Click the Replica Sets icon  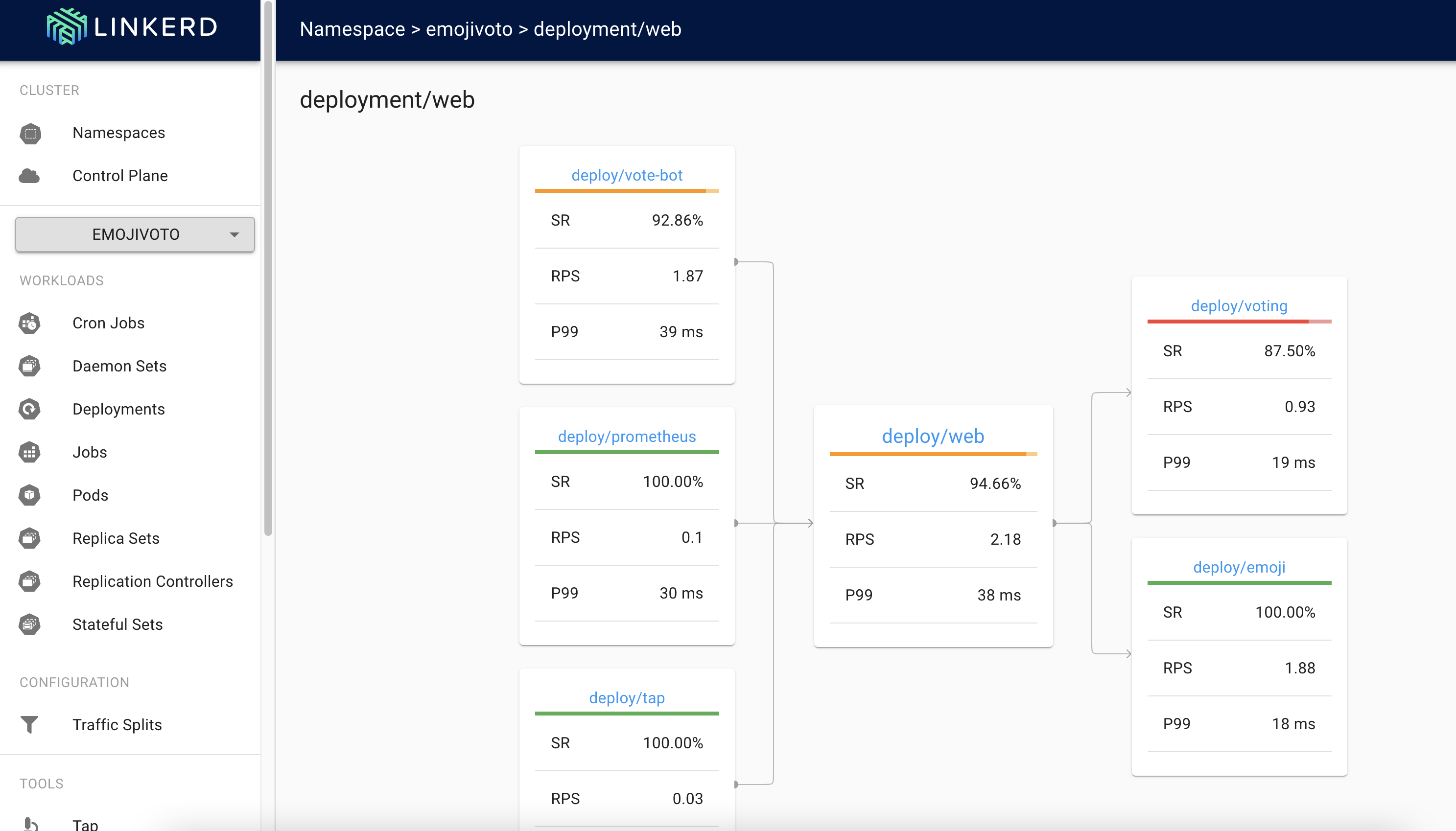point(29,538)
